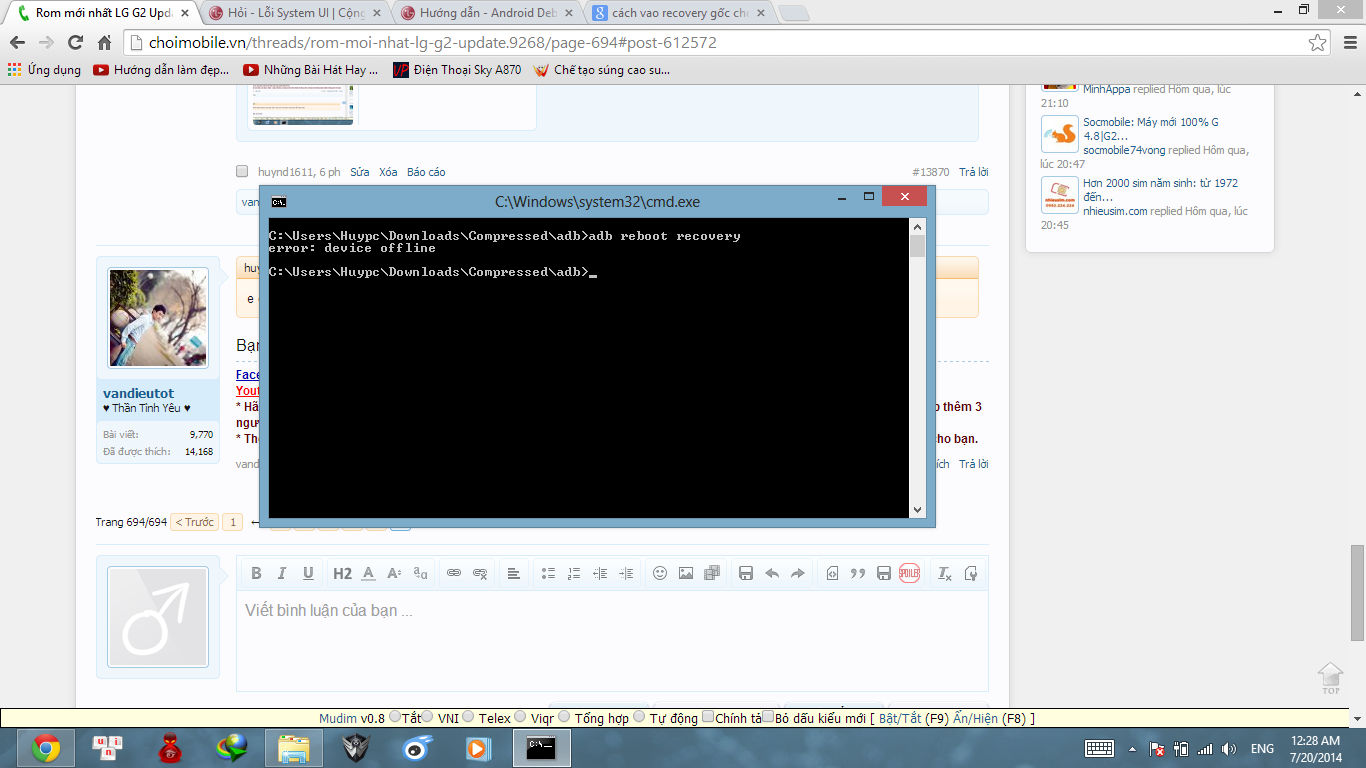This screenshot has width=1366, height=768.
Task: Switch to the Hỏi - Lỗi System UI tab
Action: [290, 13]
